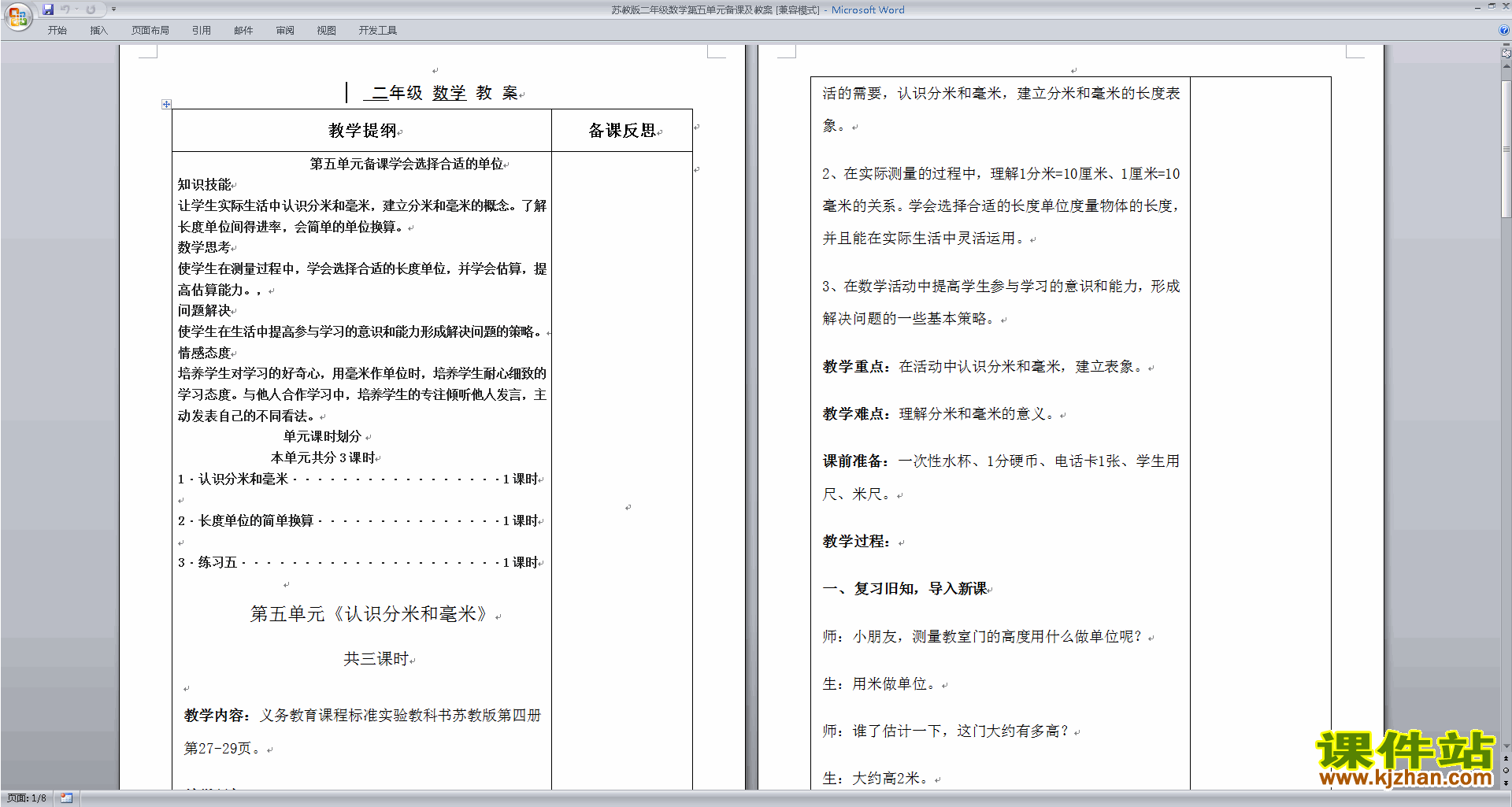Click the bold 课前准备 label
Screen dimensions: 1512x807
(x=856, y=461)
